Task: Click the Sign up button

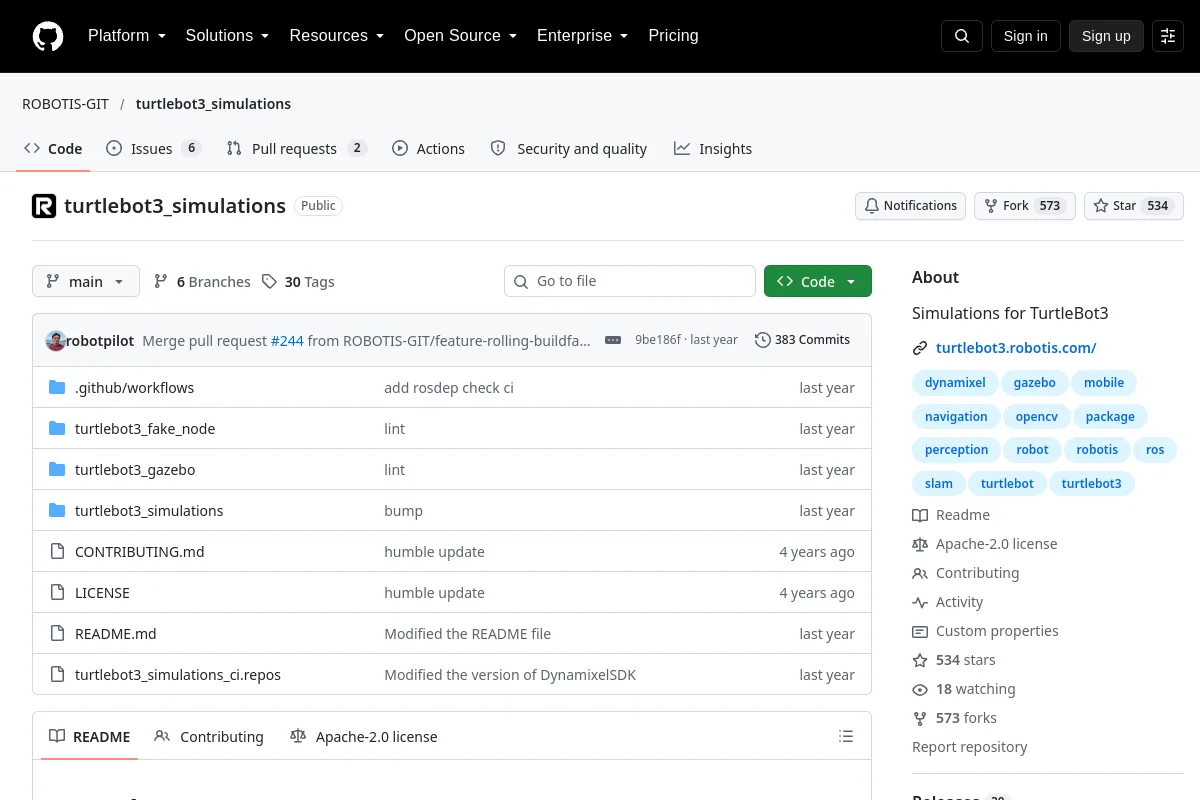Action: tap(1106, 36)
